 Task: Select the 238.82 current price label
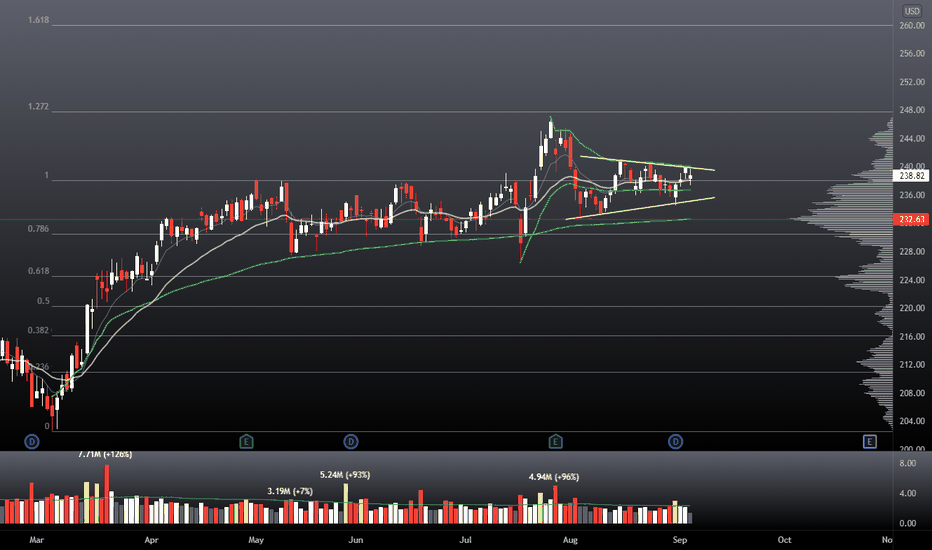(x=911, y=175)
